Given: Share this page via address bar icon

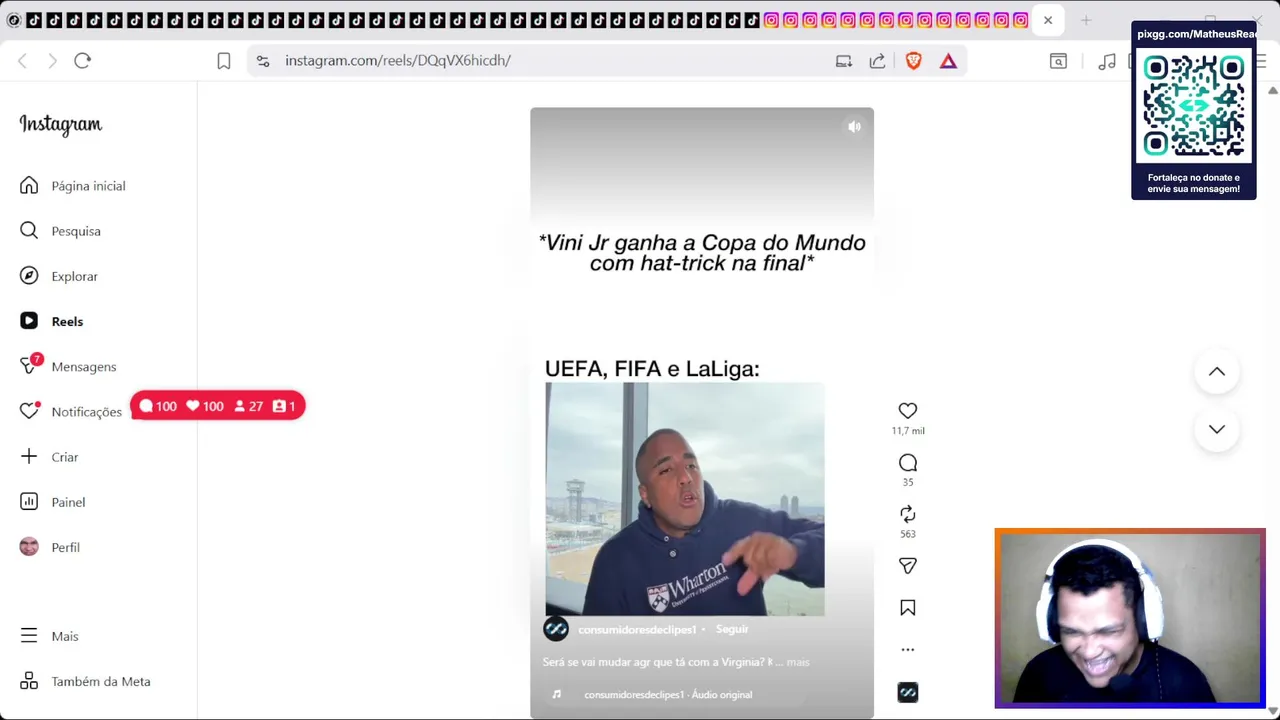Looking at the screenshot, I should [x=877, y=61].
